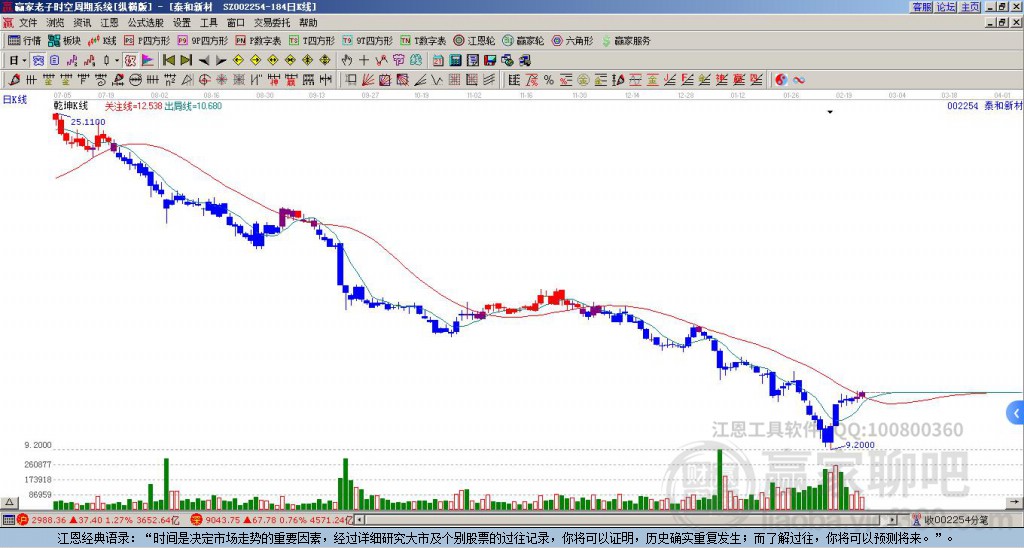The height and width of the screenshot is (548, 1024).
Task: Click the index value 9043.75 in status bar
Action: coord(223,520)
